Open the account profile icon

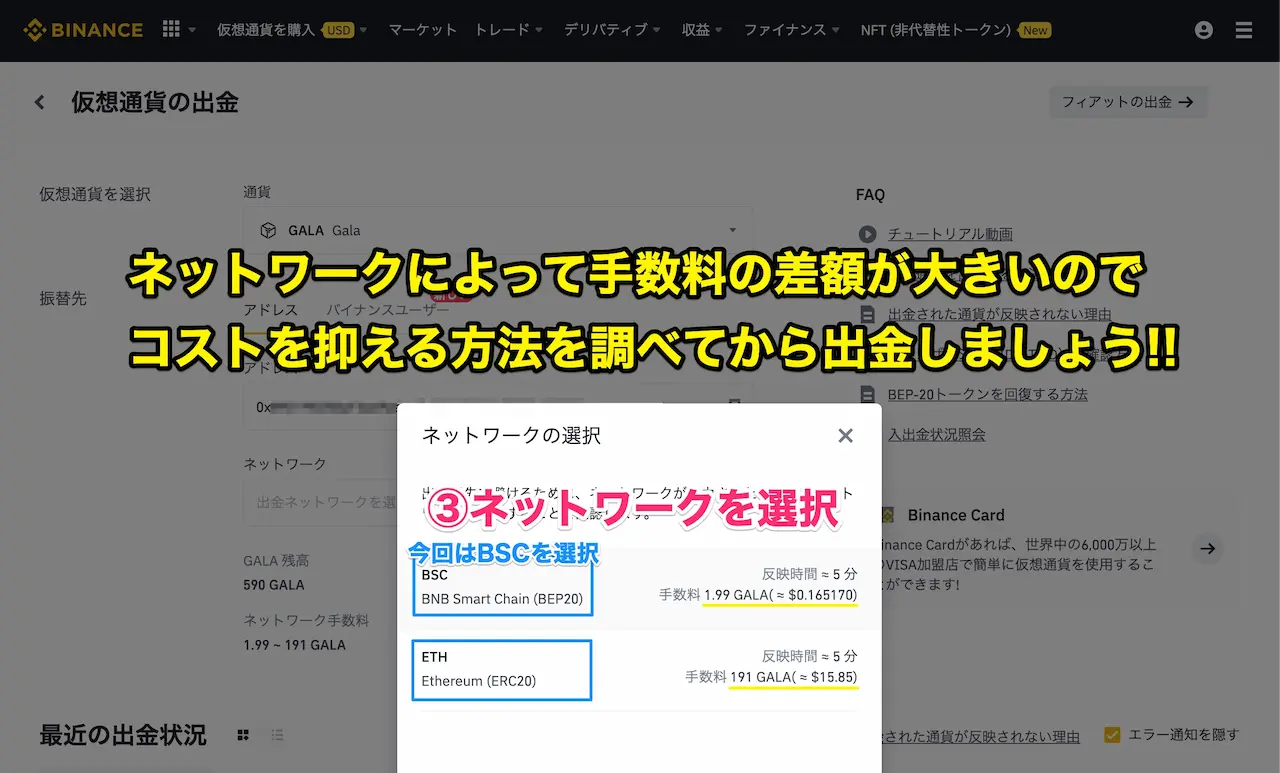[1204, 30]
